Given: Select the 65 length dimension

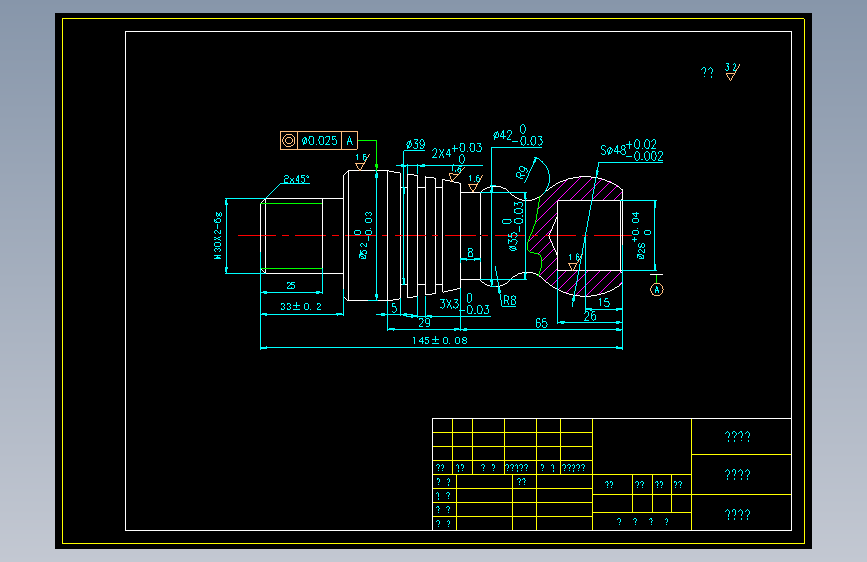Looking at the screenshot, I should tap(541, 323).
